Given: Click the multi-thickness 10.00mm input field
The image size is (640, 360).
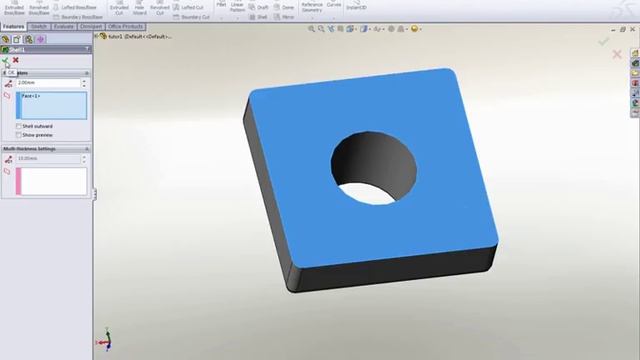Looking at the screenshot, I should (x=48, y=158).
